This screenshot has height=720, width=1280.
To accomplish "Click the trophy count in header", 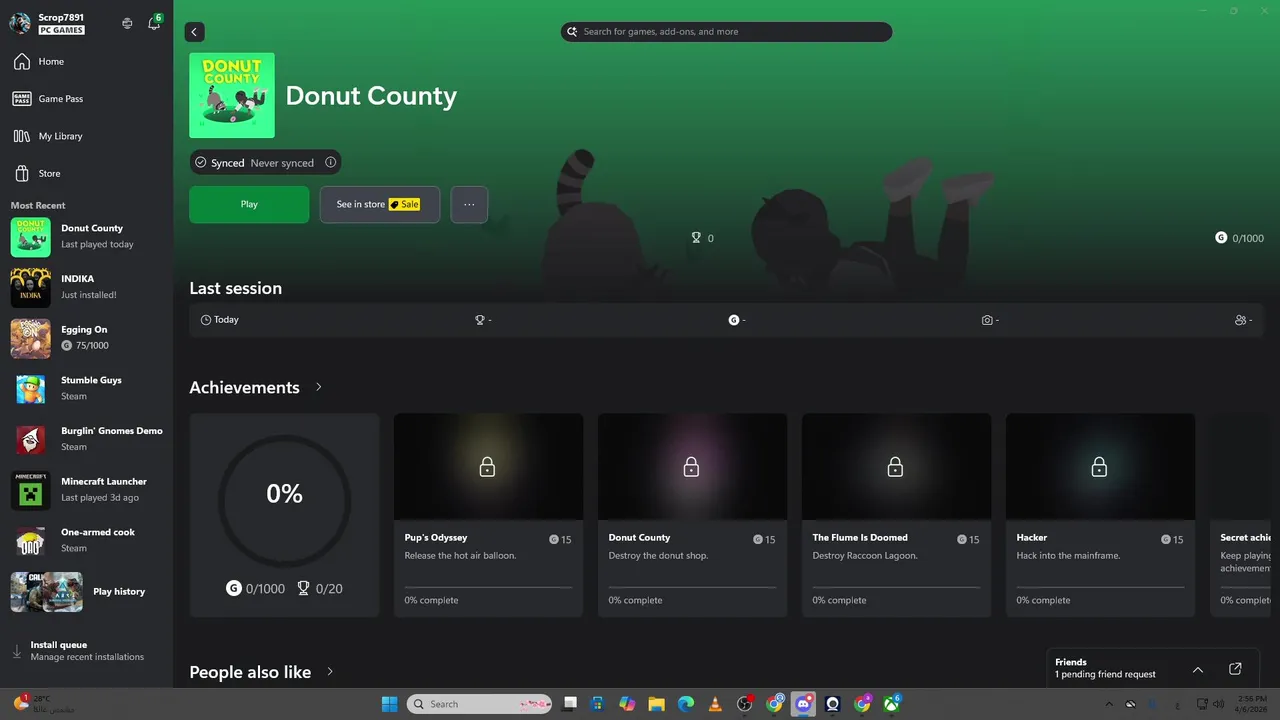I will click(702, 238).
